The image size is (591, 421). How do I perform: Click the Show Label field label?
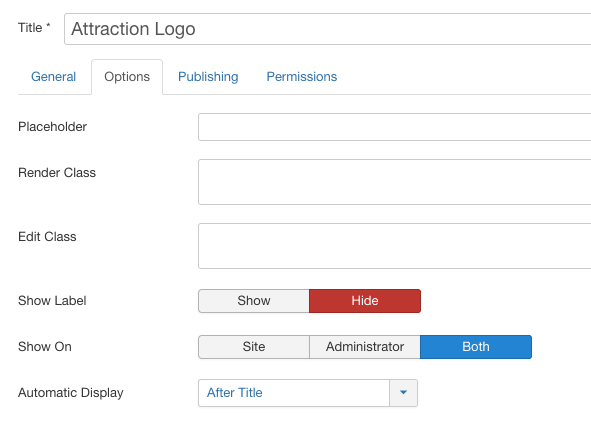(x=52, y=301)
